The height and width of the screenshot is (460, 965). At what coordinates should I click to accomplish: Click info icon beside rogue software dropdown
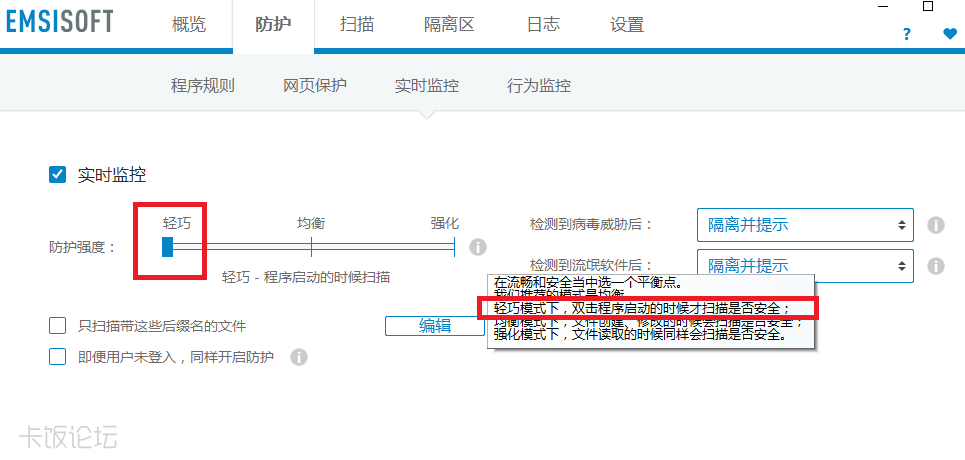pyautogui.click(x=936, y=266)
